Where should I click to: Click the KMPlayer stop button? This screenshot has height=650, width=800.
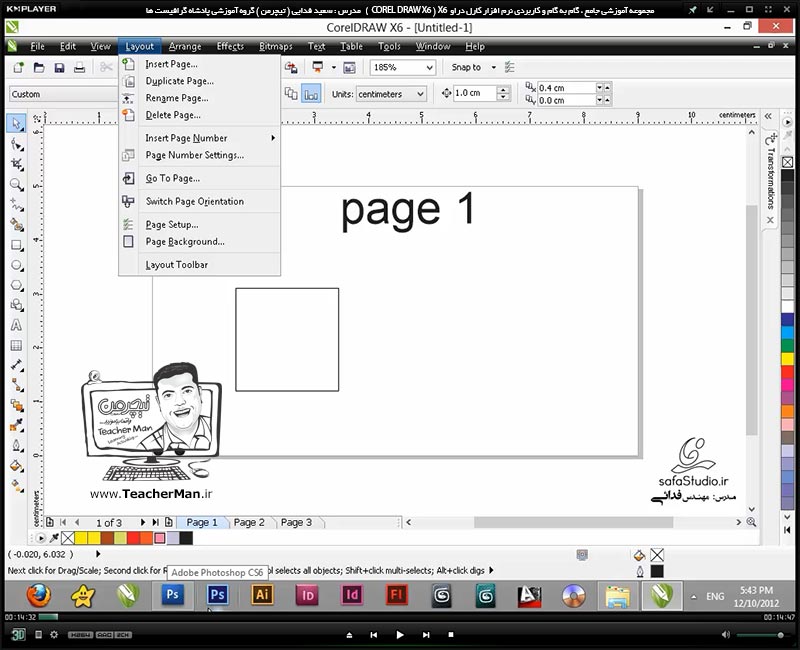coord(451,635)
